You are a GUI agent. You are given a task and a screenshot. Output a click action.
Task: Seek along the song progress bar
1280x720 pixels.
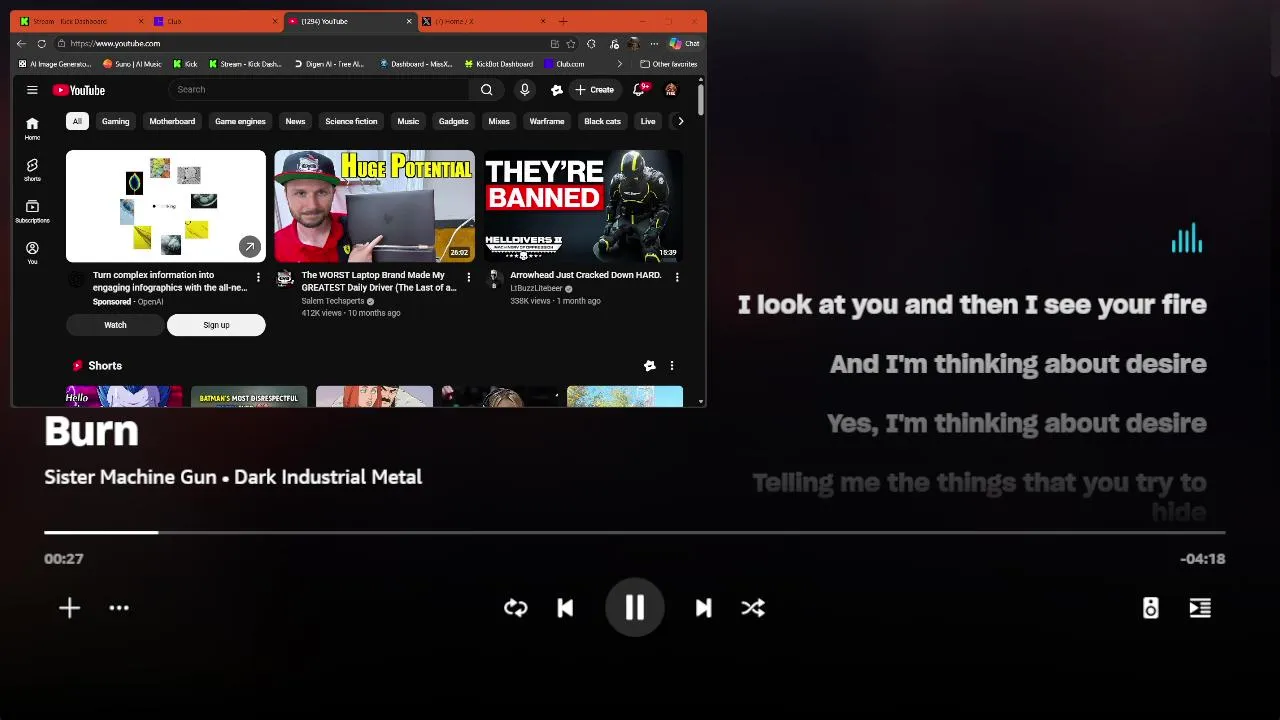click(634, 532)
